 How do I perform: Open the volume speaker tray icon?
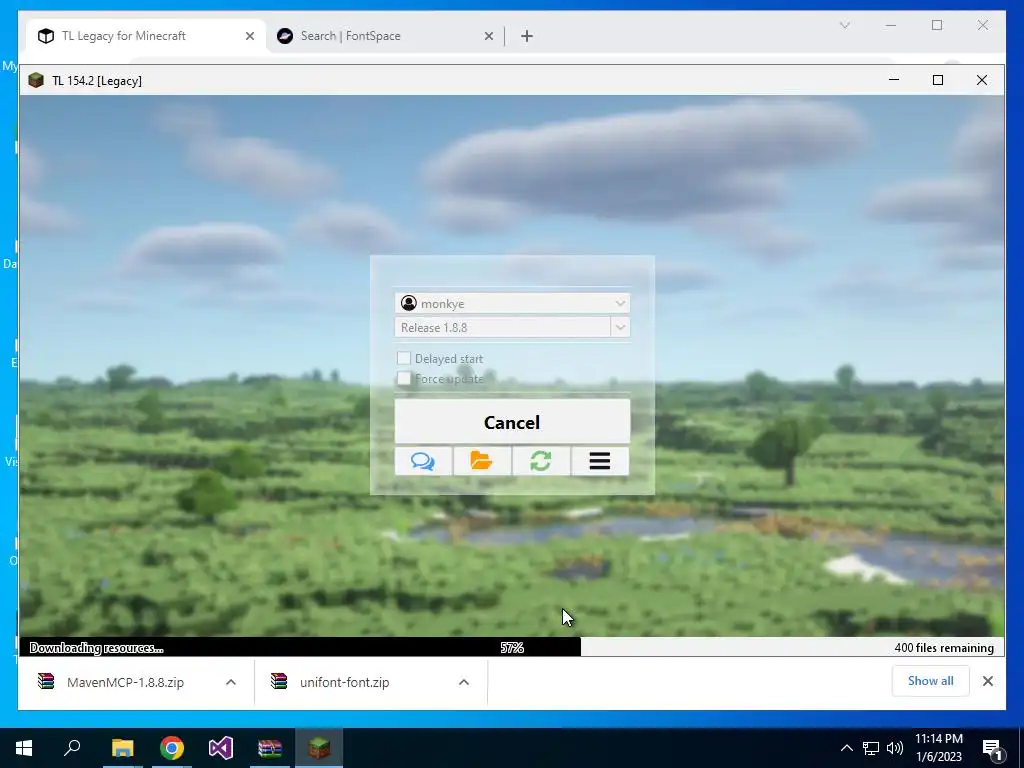[895, 748]
